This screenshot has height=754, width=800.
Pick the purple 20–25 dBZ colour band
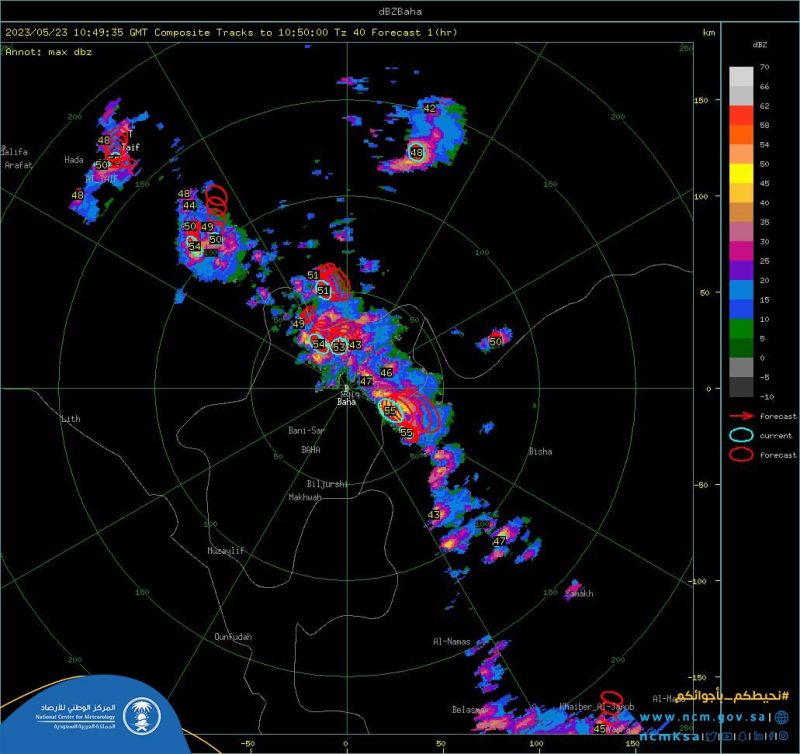(x=741, y=270)
